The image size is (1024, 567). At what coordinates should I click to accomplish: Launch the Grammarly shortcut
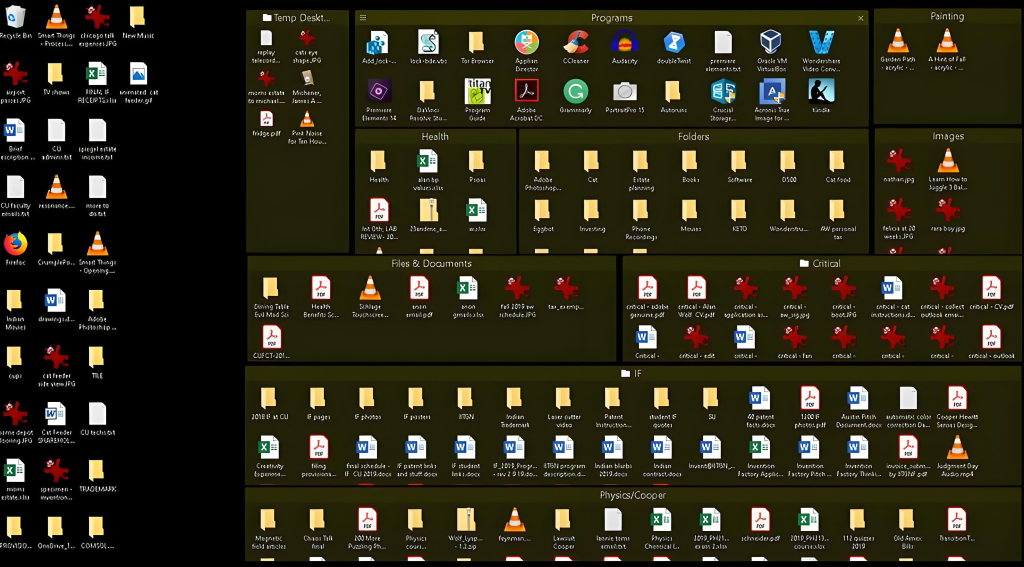pos(575,92)
